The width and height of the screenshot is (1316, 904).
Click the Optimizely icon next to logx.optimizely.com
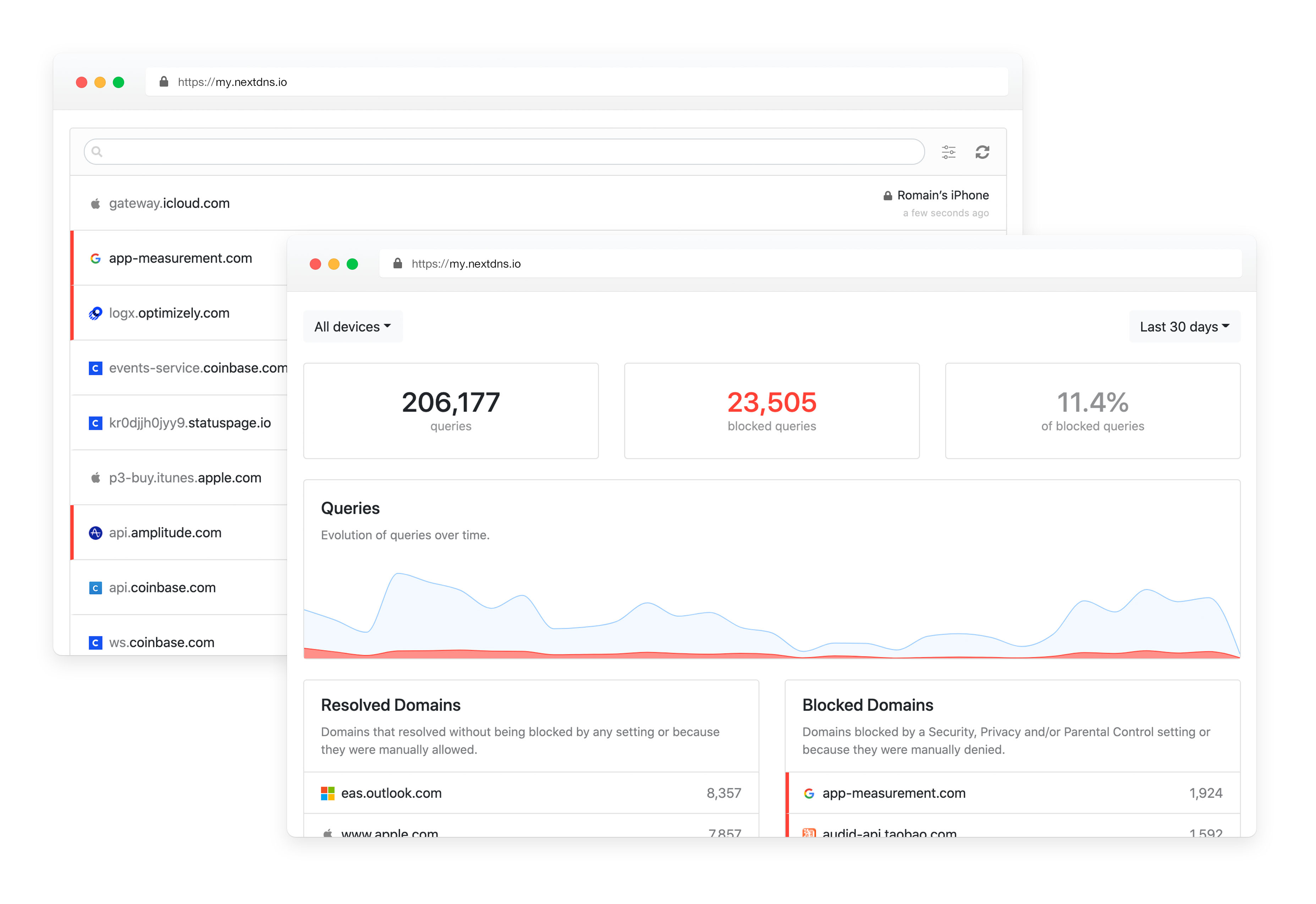(95, 313)
